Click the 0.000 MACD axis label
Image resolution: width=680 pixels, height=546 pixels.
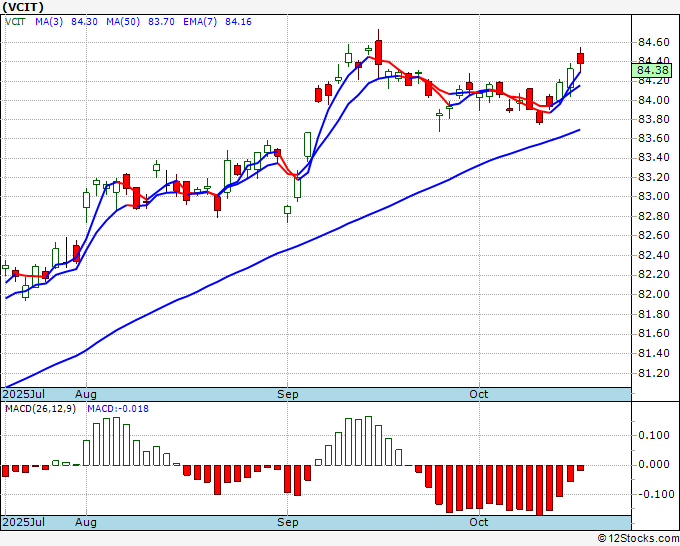[x=654, y=464]
